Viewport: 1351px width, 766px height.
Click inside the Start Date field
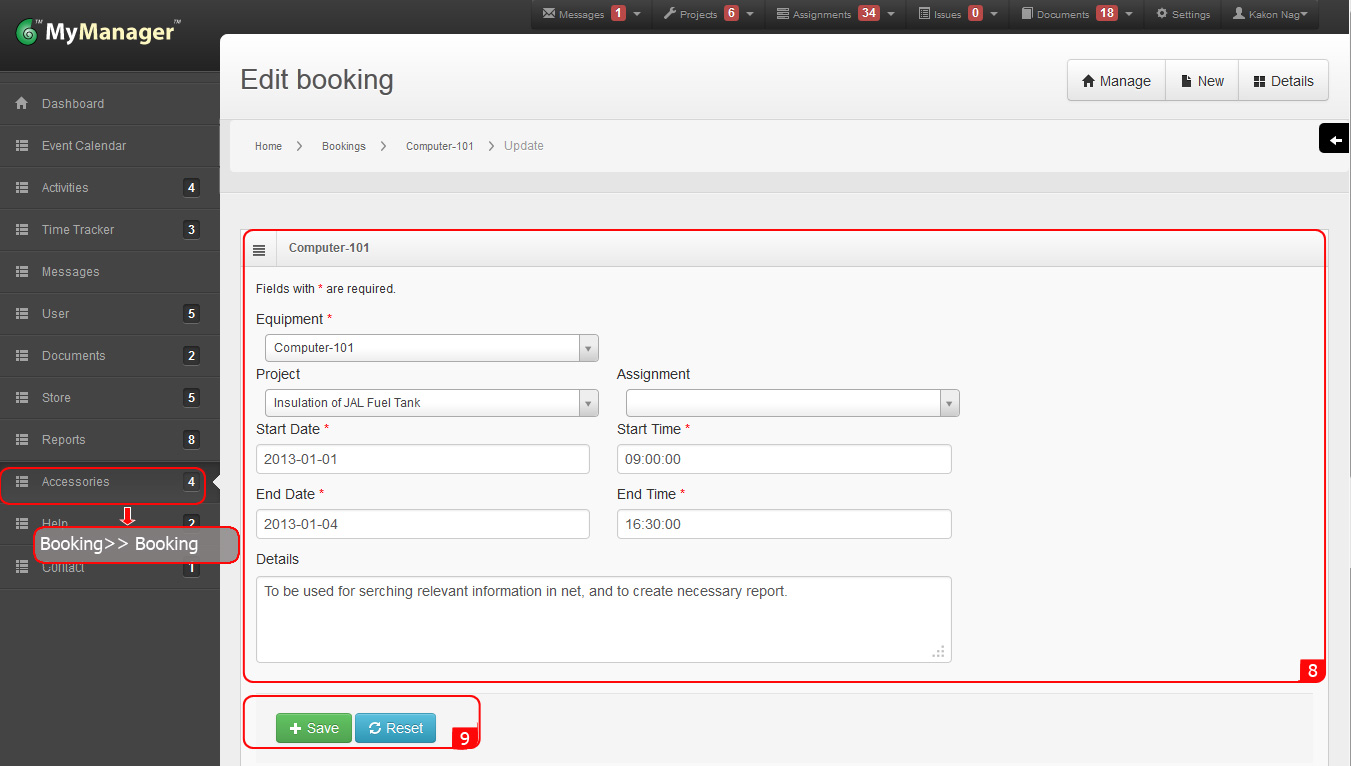point(422,459)
